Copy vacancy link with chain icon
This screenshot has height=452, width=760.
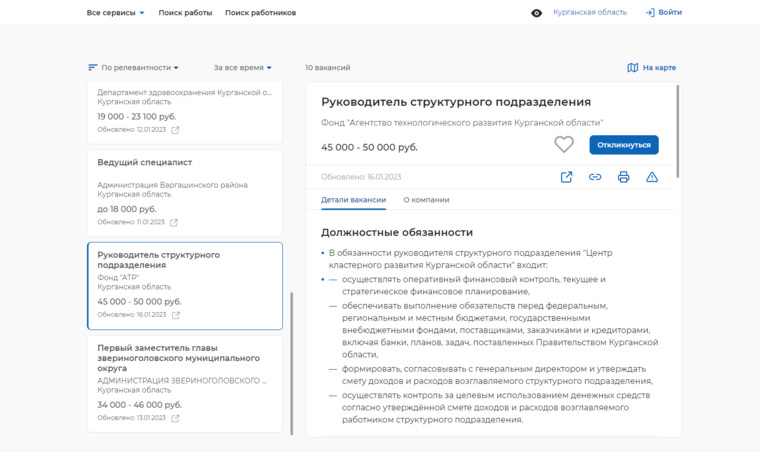595,177
